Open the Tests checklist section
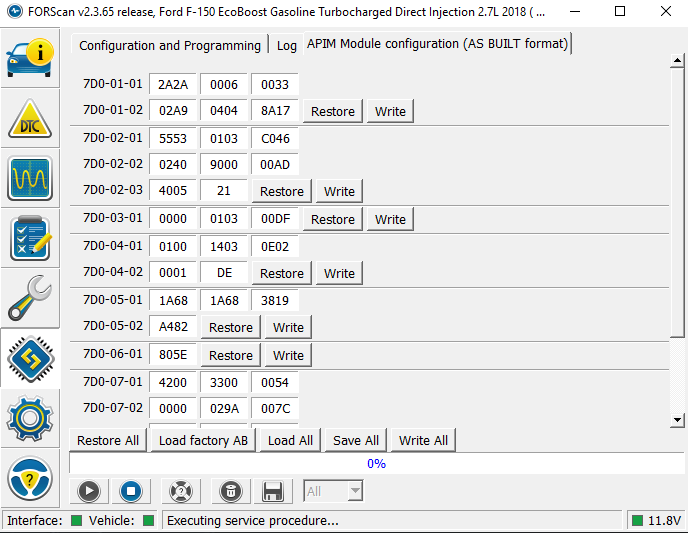Viewport: 688px width, 533px height. coord(30,239)
